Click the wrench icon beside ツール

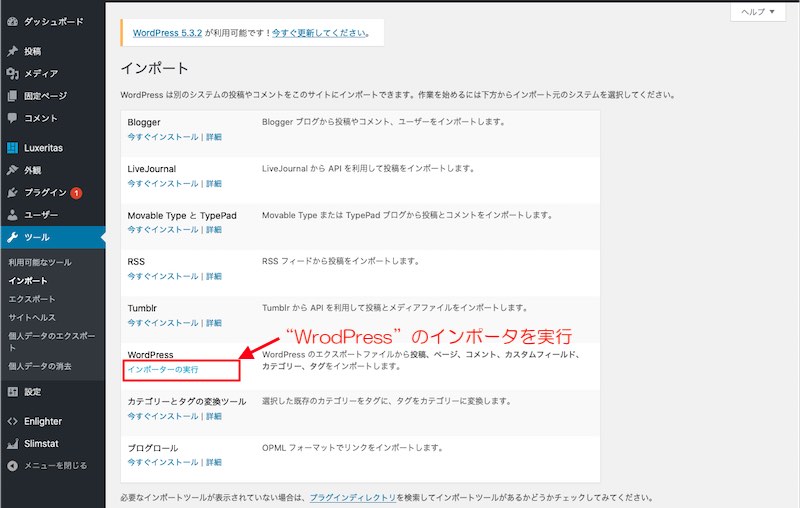[x=13, y=237]
